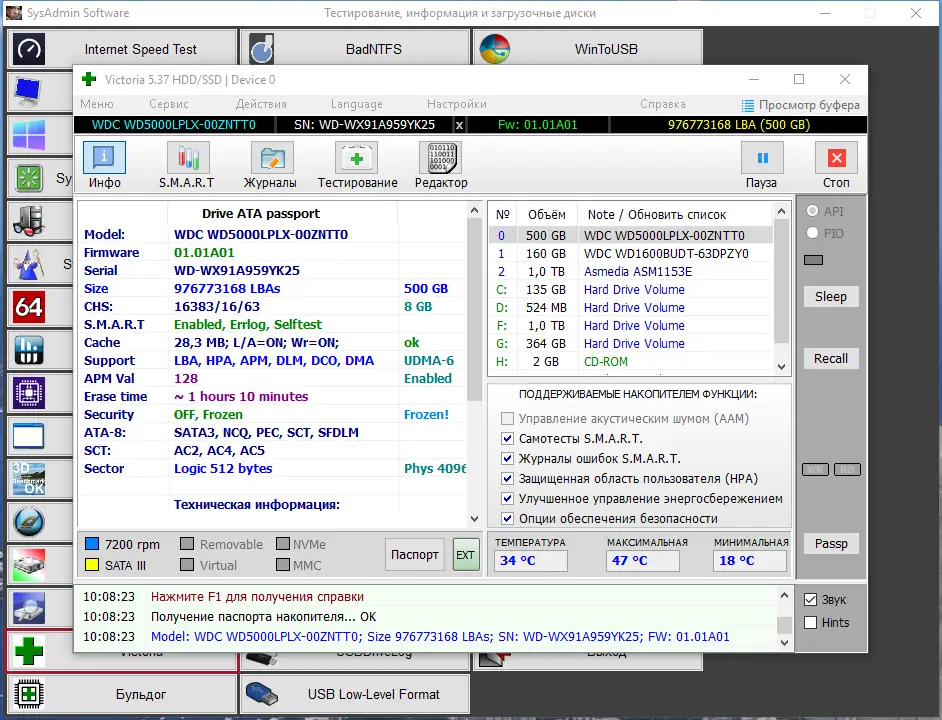The image size is (942, 720).
Task: Open the Справка menu
Action: pyautogui.click(x=663, y=104)
